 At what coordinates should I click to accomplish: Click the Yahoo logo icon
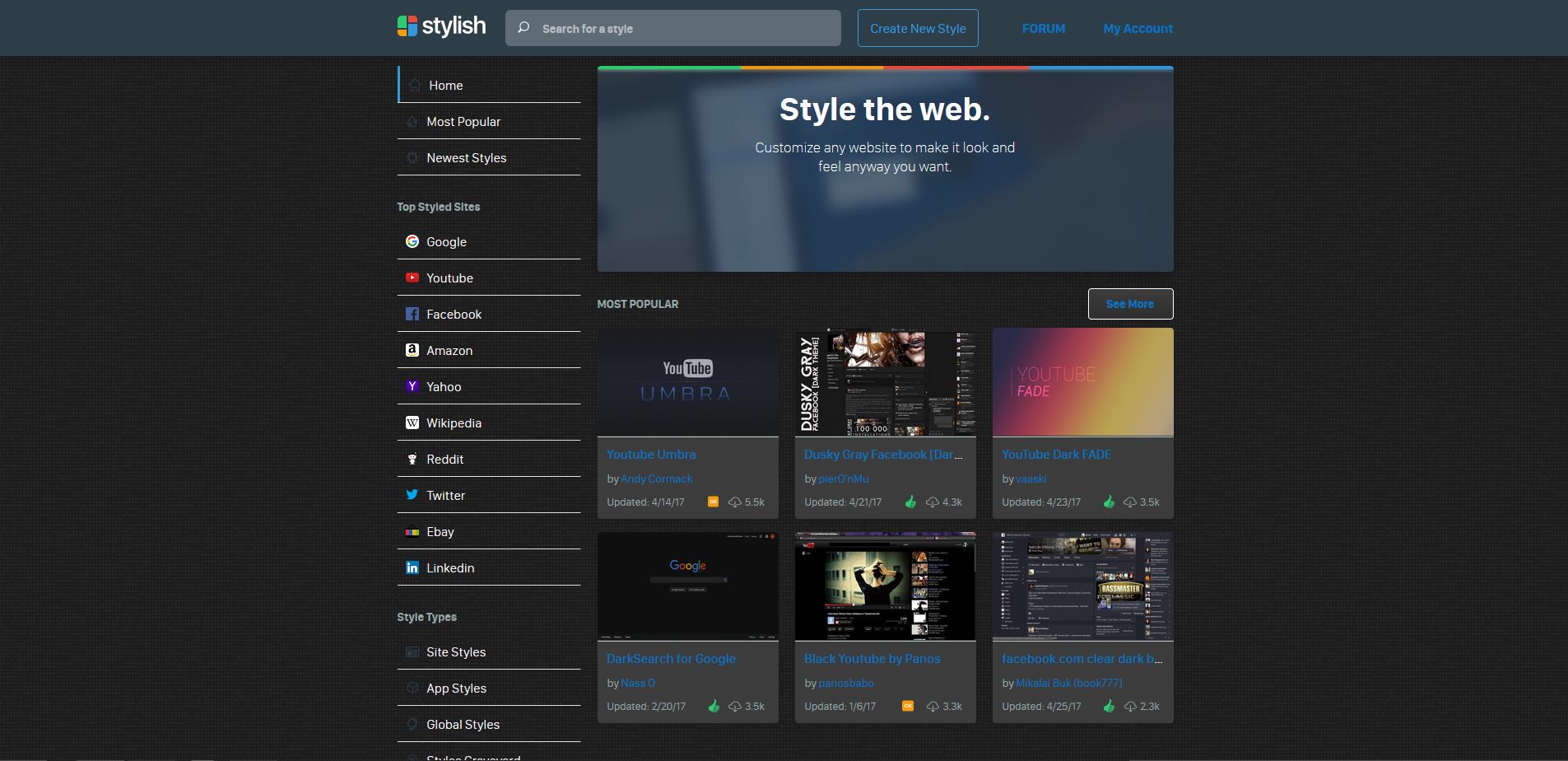click(x=412, y=386)
